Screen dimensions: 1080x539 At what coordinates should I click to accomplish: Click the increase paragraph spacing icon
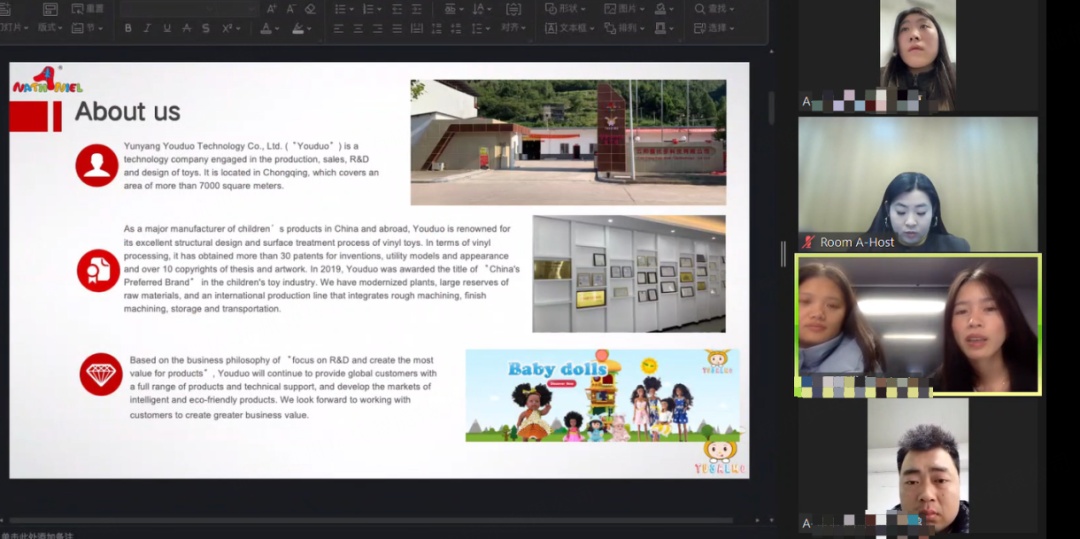(x=437, y=28)
